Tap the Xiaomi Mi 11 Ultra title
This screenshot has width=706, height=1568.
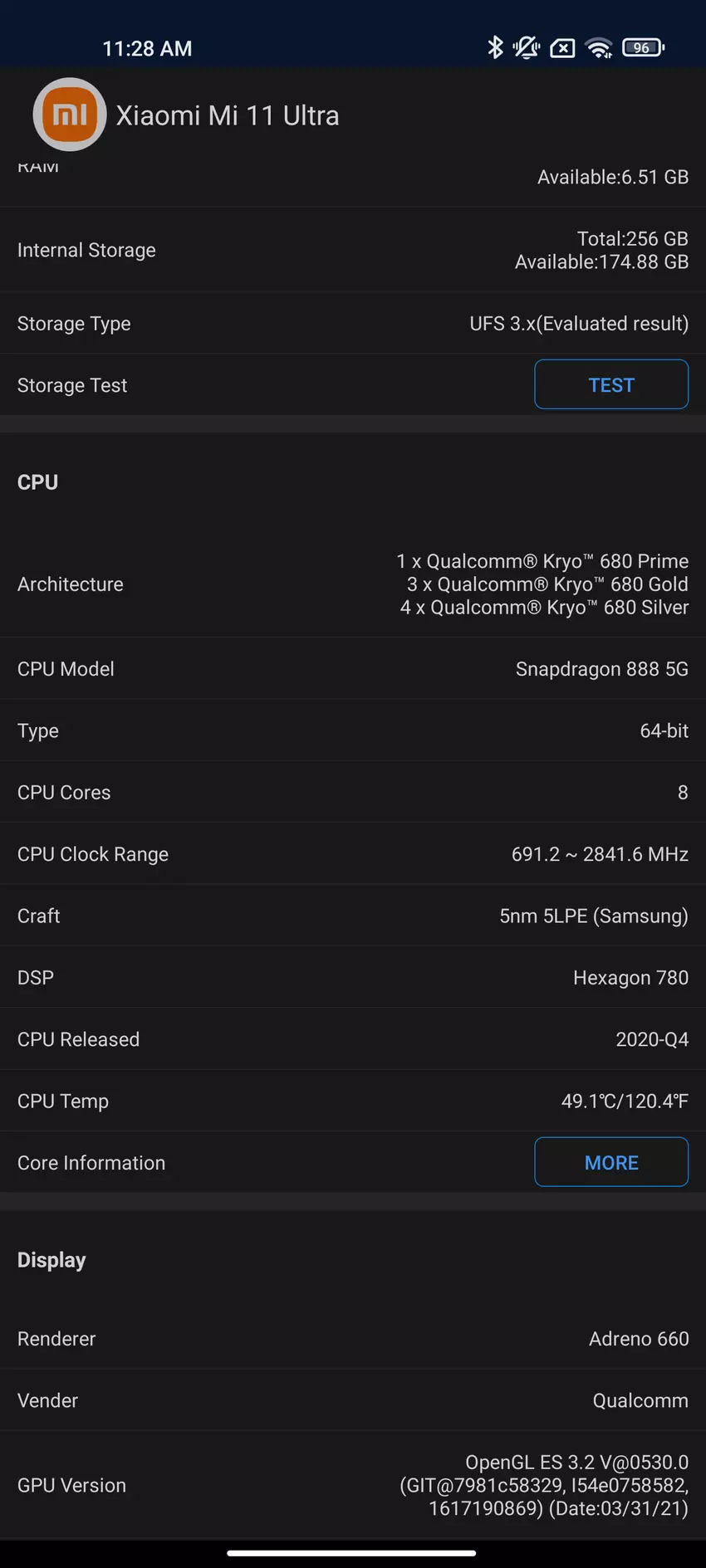pos(228,115)
